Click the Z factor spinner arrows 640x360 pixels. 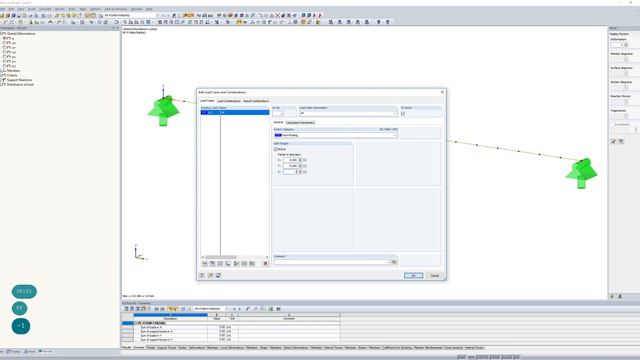(x=300, y=172)
